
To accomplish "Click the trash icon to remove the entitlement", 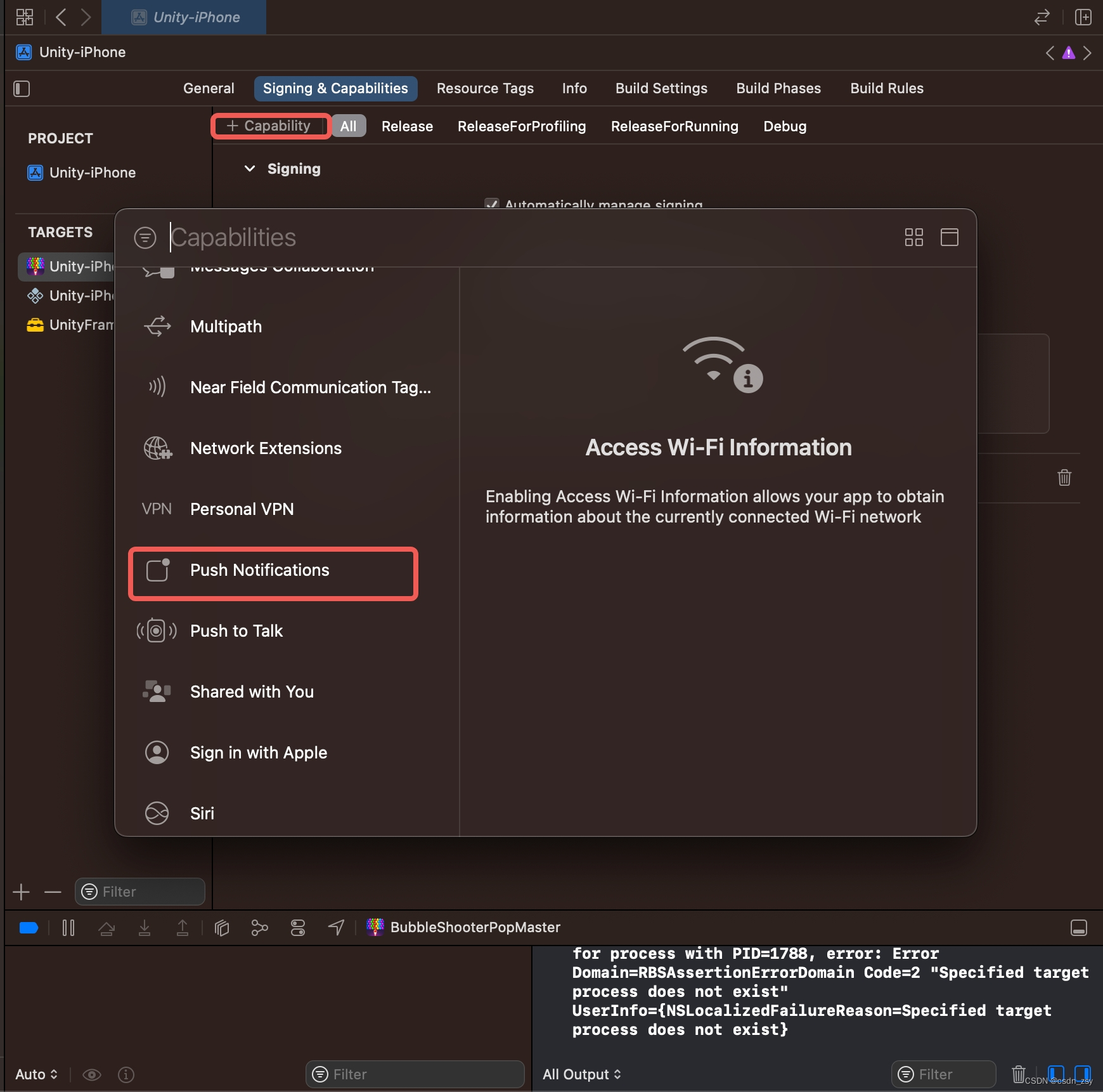I will coord(1064,478).
